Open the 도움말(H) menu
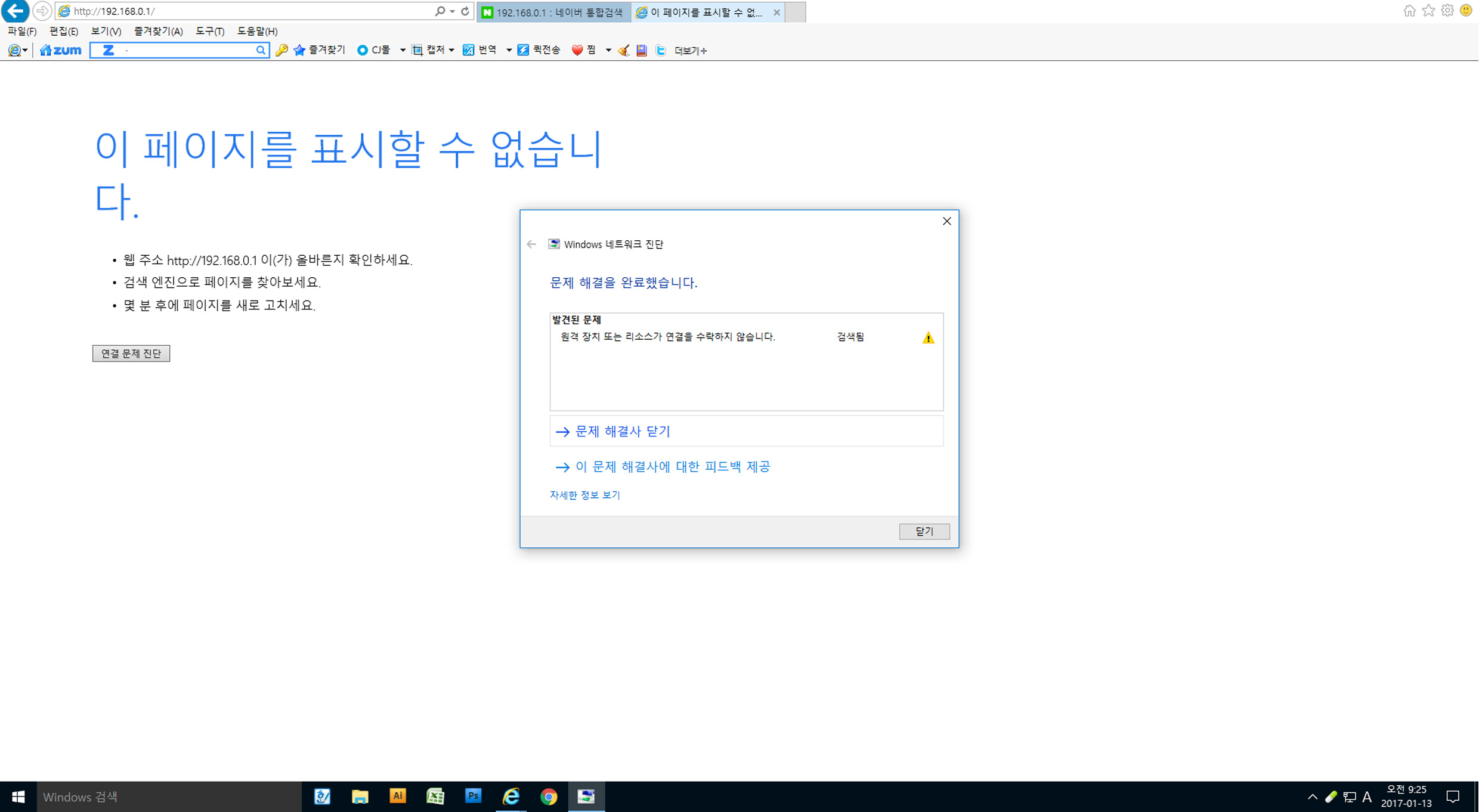This screenshot has height=812, width=1479. 257,31
